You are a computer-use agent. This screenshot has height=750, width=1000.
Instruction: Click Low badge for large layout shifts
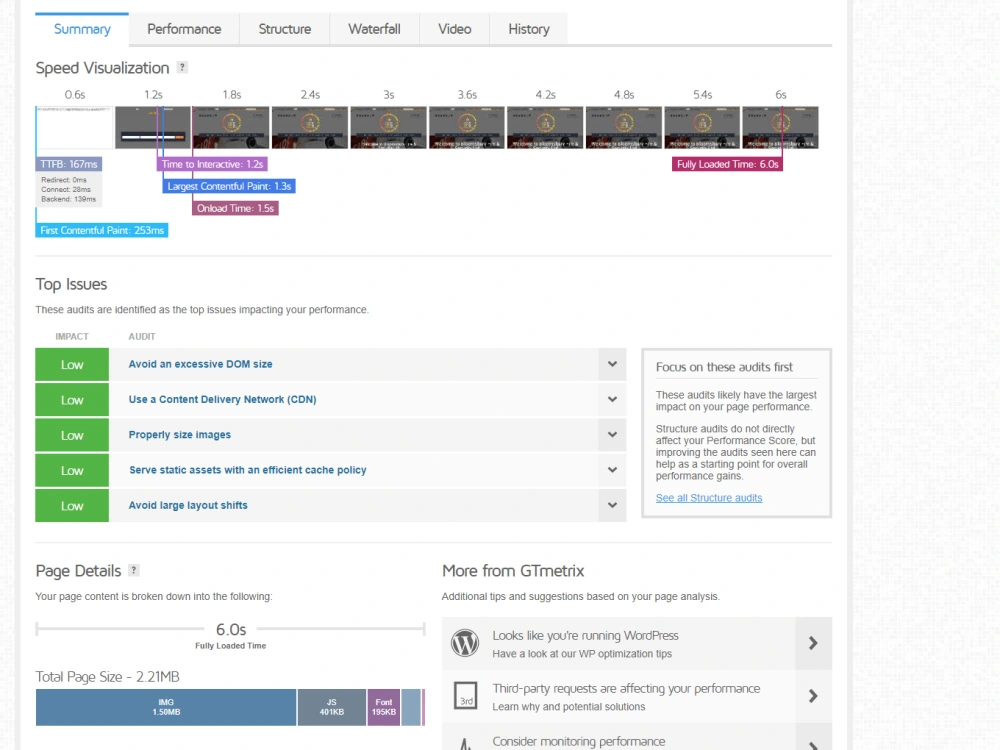[x=72, y=505]
